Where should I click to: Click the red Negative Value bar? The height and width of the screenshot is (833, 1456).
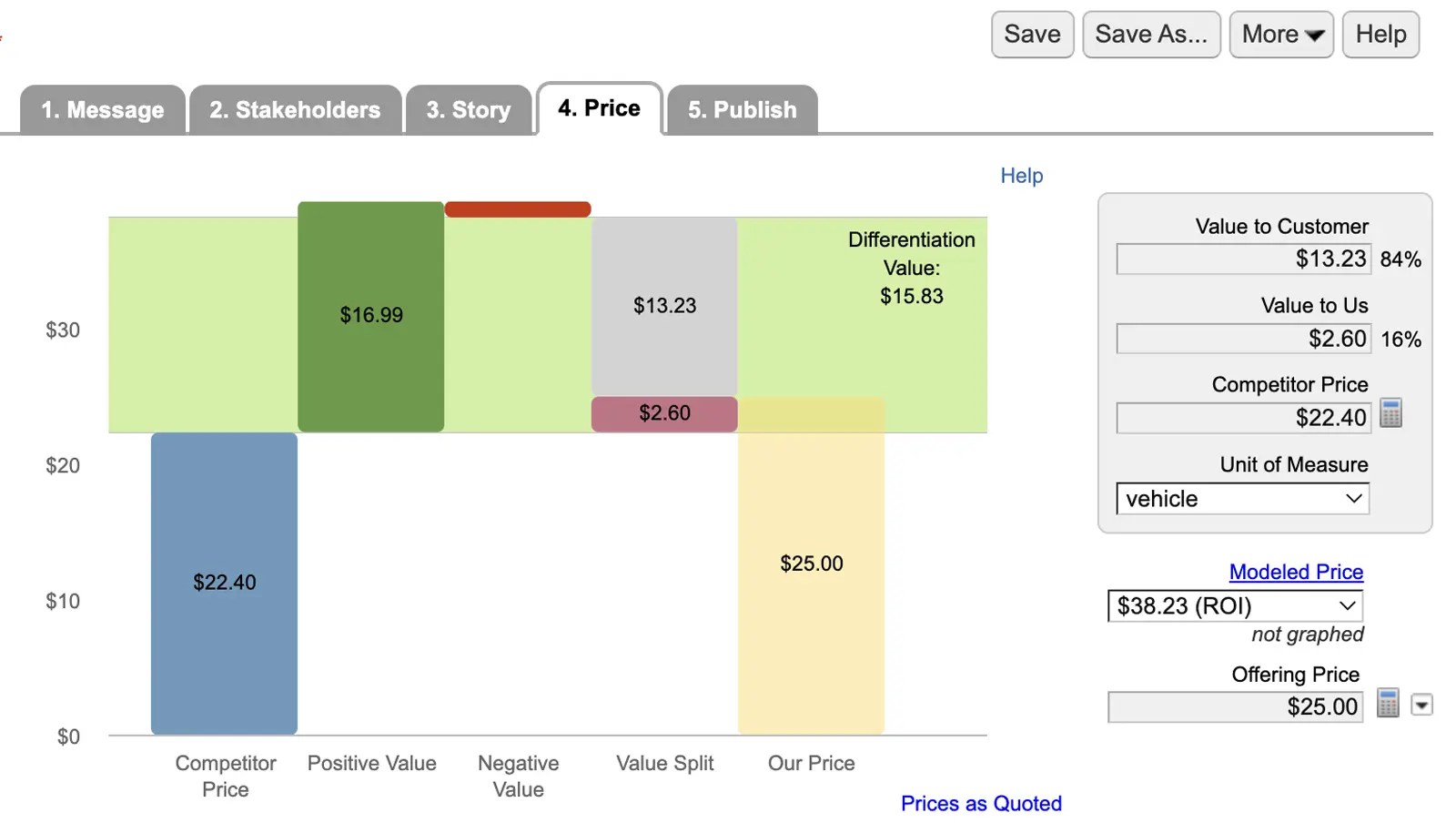pyautogui.click(x=517, y=209)
